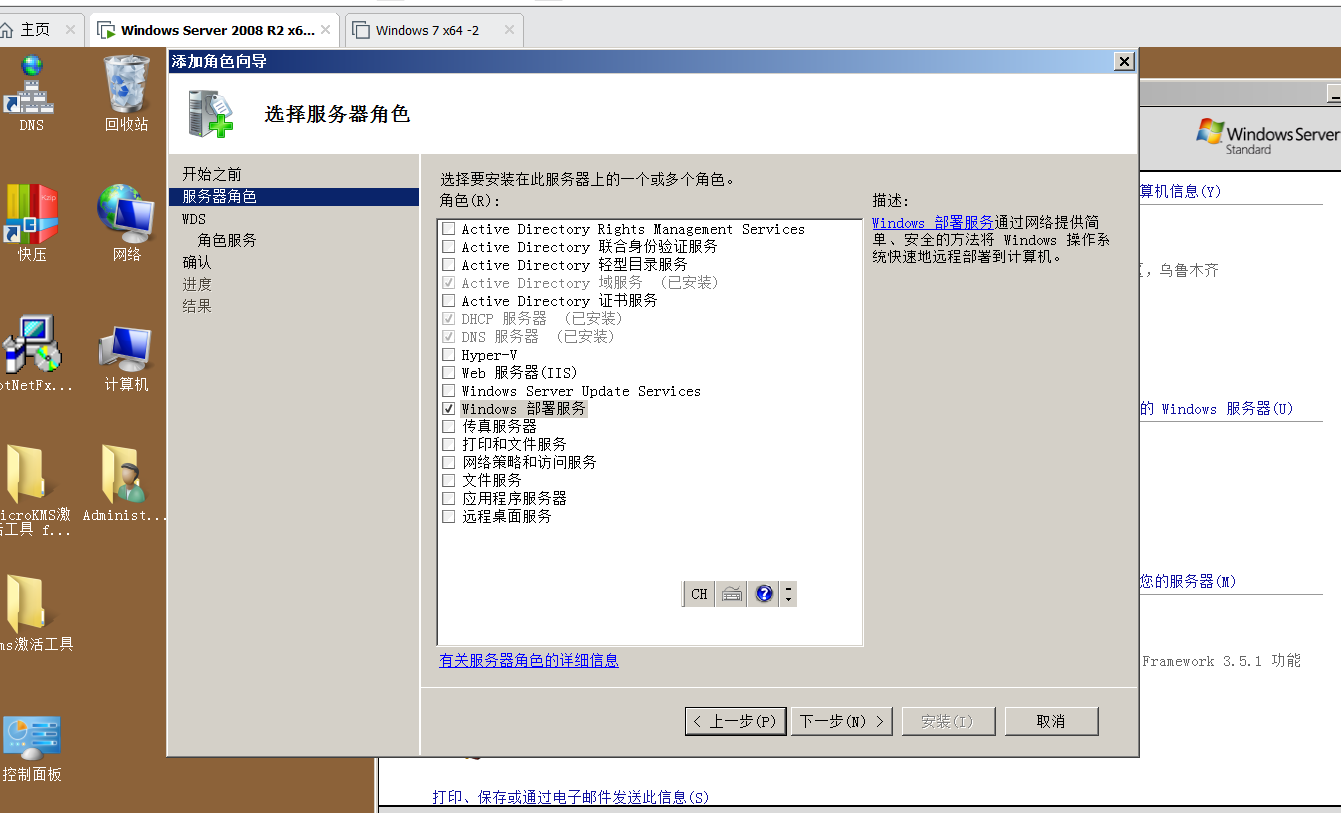The width and height of the screenshot is (1341, 813).
Task: Check the 应用程序服务器 role checkbox
Action: [x=449, y=499]
